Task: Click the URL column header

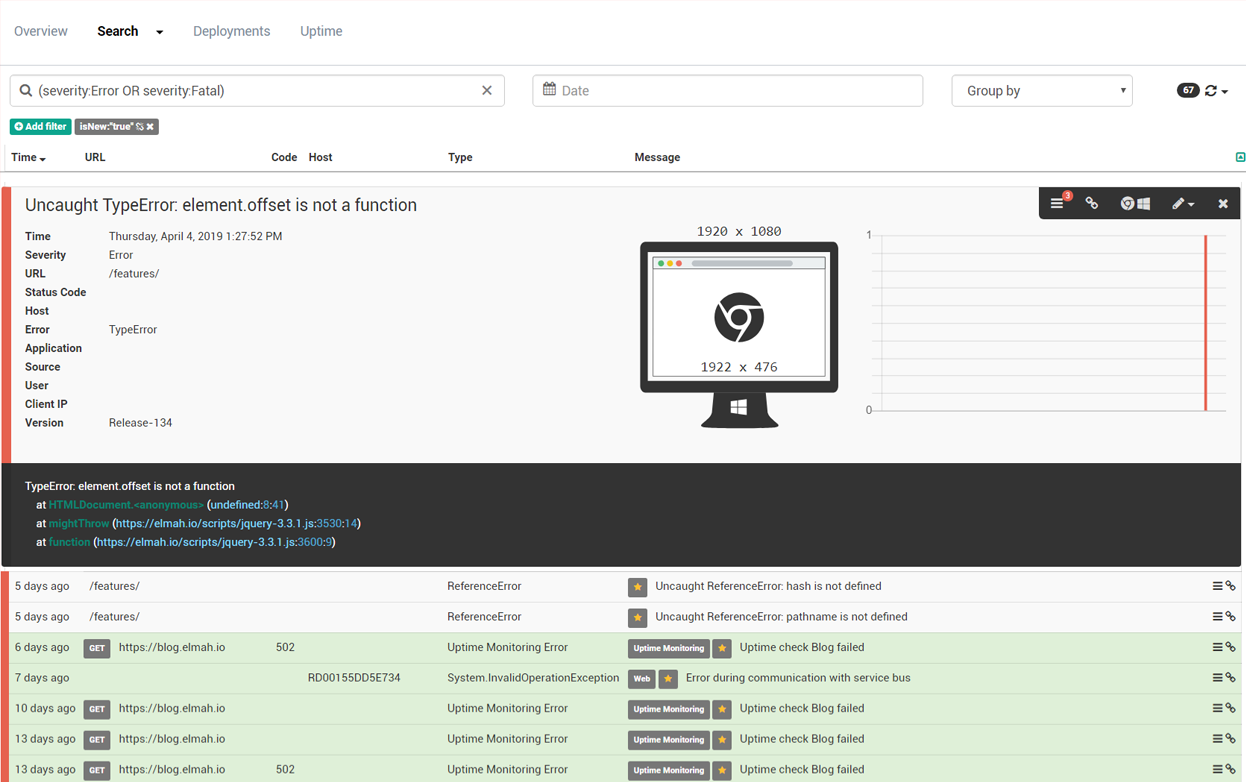Action: pyautogui.click(x=95, y=157)
